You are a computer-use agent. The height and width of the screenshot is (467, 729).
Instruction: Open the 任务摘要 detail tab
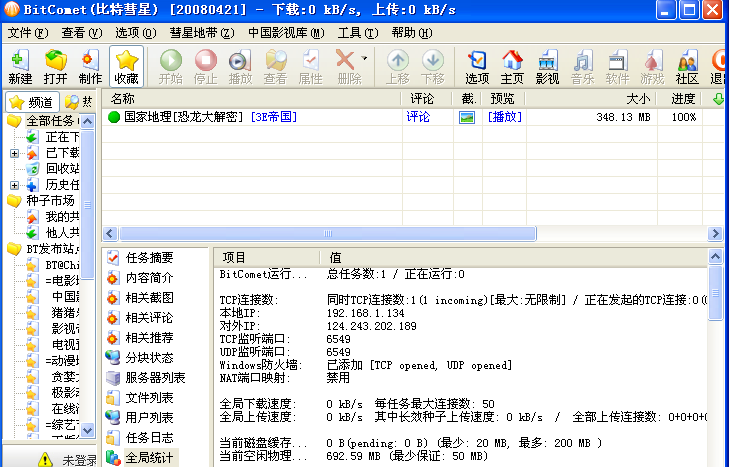[142, 258]
